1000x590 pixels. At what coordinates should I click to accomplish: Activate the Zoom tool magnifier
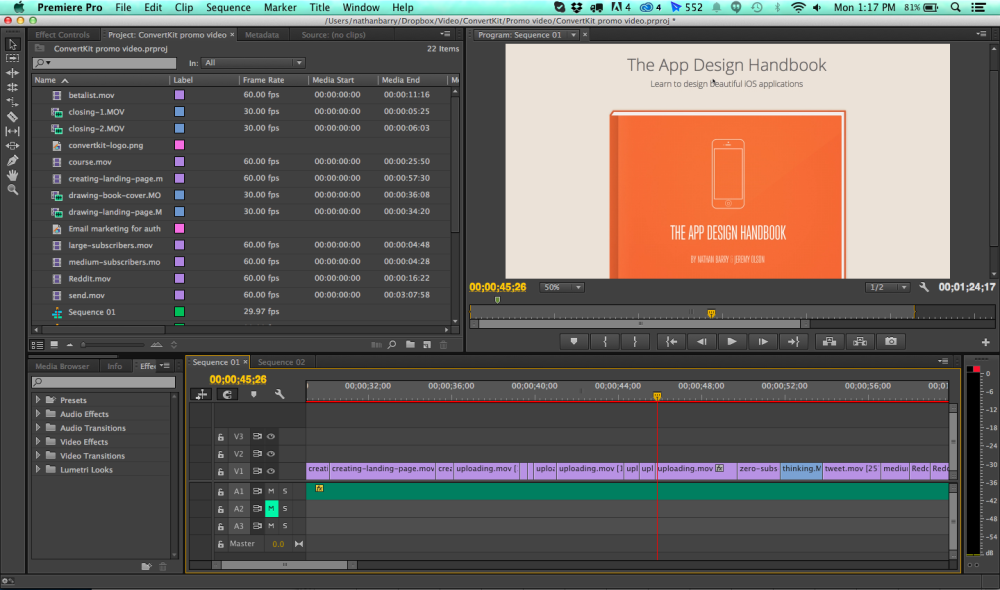pos(13,189)
